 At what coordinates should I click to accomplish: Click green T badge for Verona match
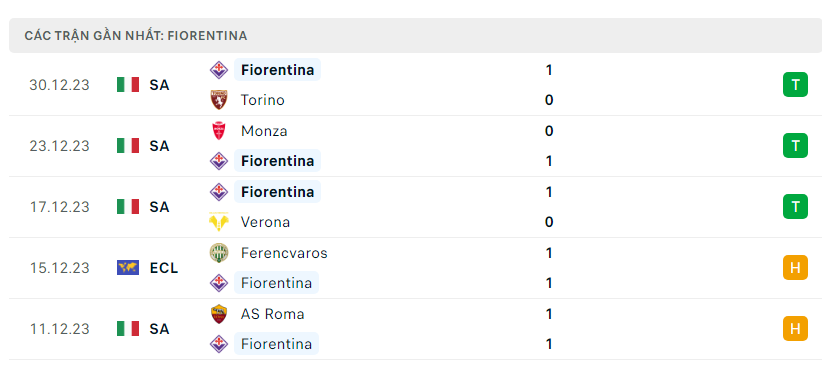click(795, 207)
